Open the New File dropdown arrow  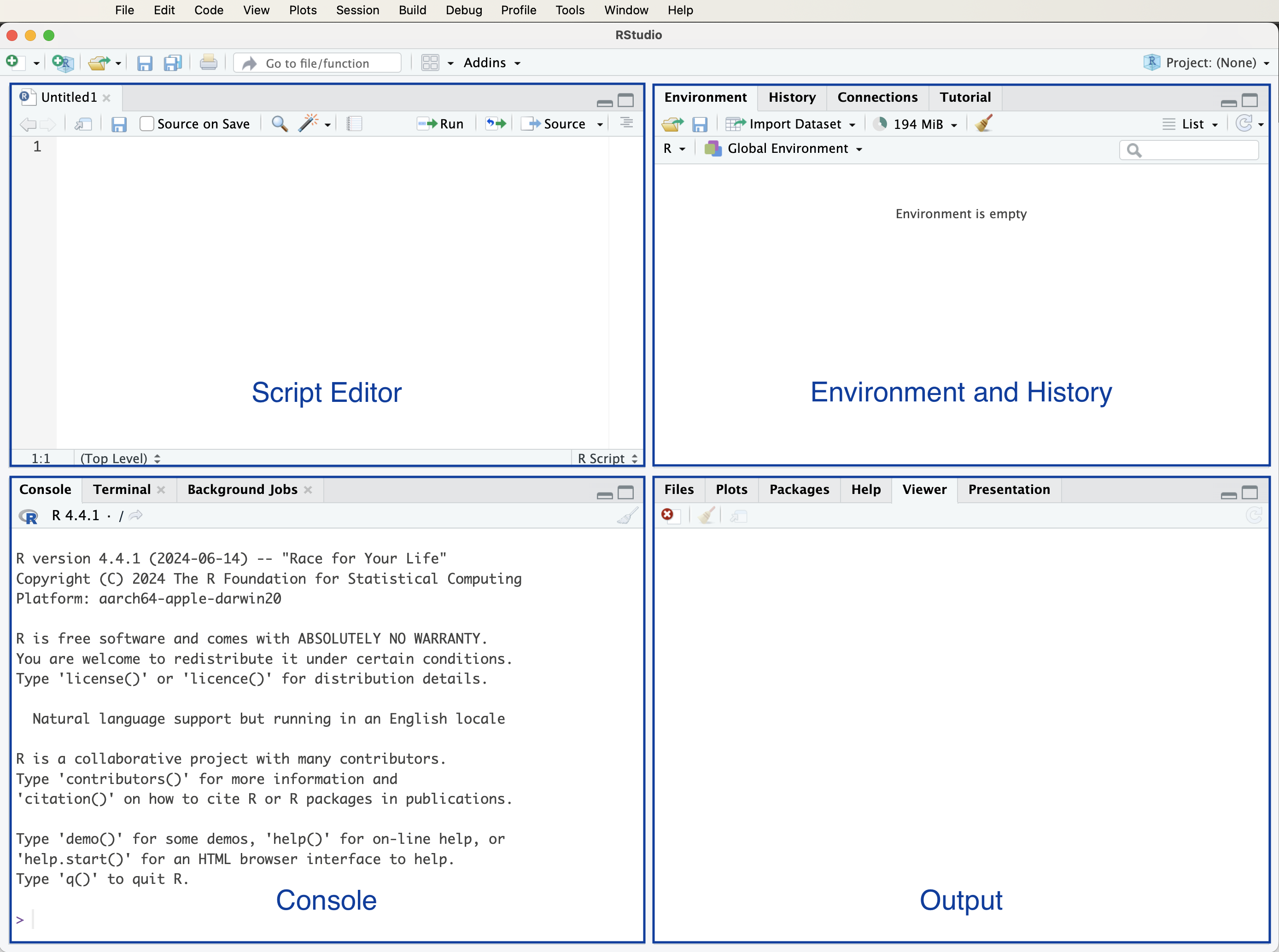[36, 64]
